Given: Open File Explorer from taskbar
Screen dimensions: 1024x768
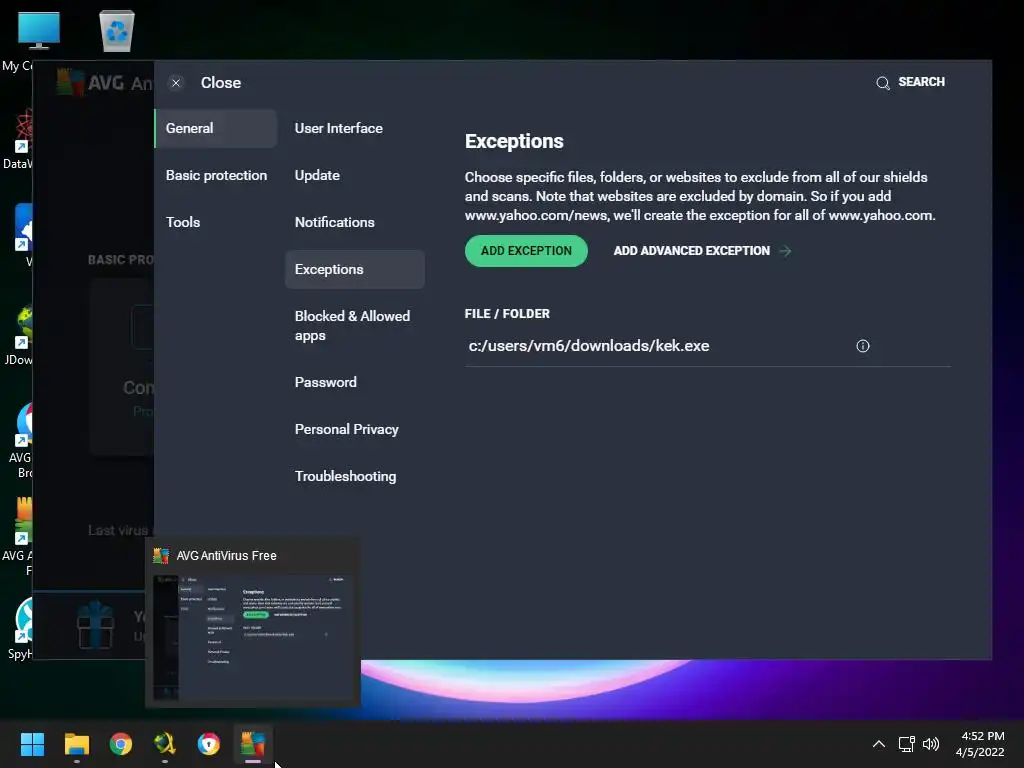Looking at the screenshot, I should (76, 744).
